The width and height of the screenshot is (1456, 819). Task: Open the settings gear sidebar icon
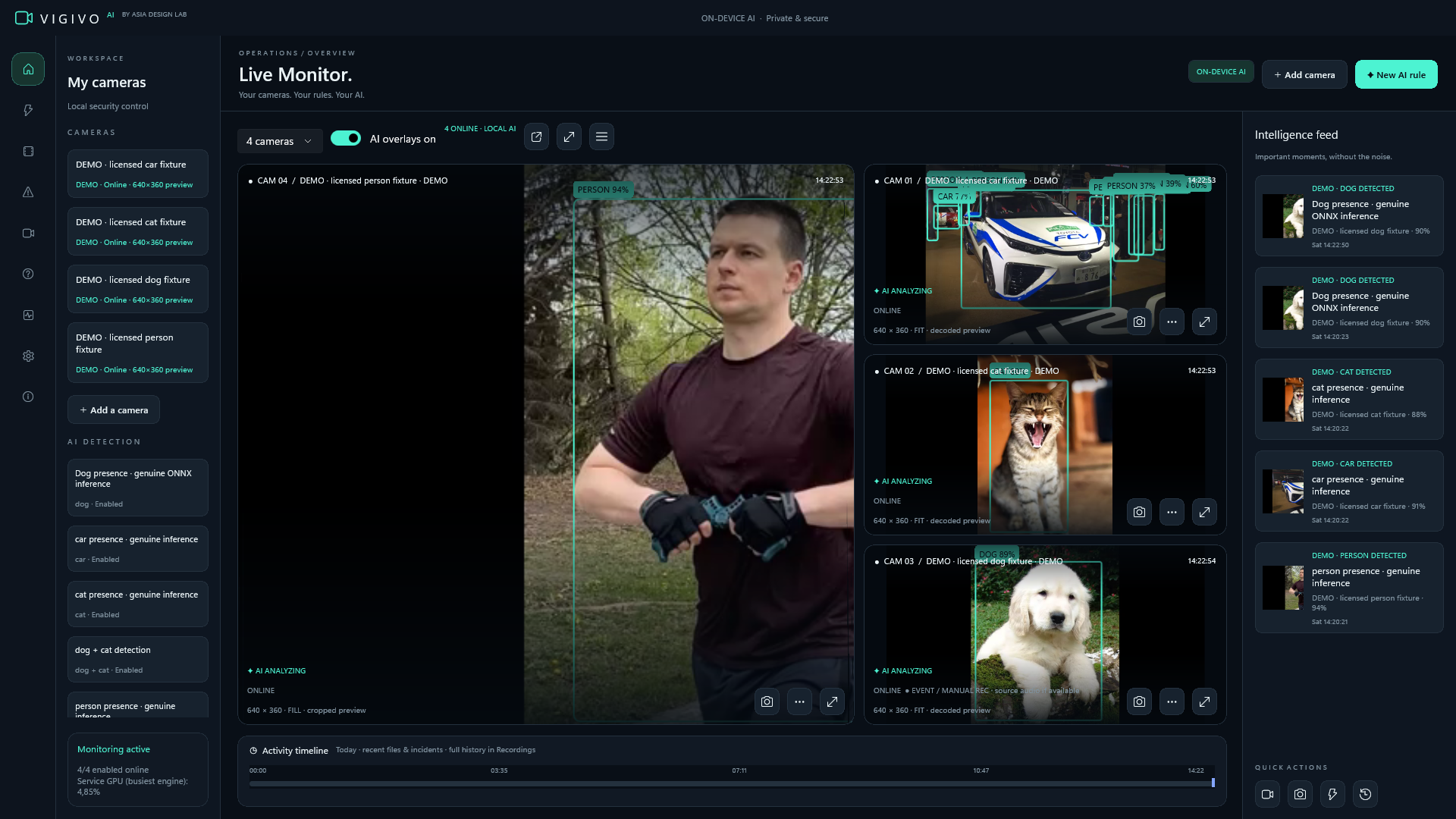28,356
